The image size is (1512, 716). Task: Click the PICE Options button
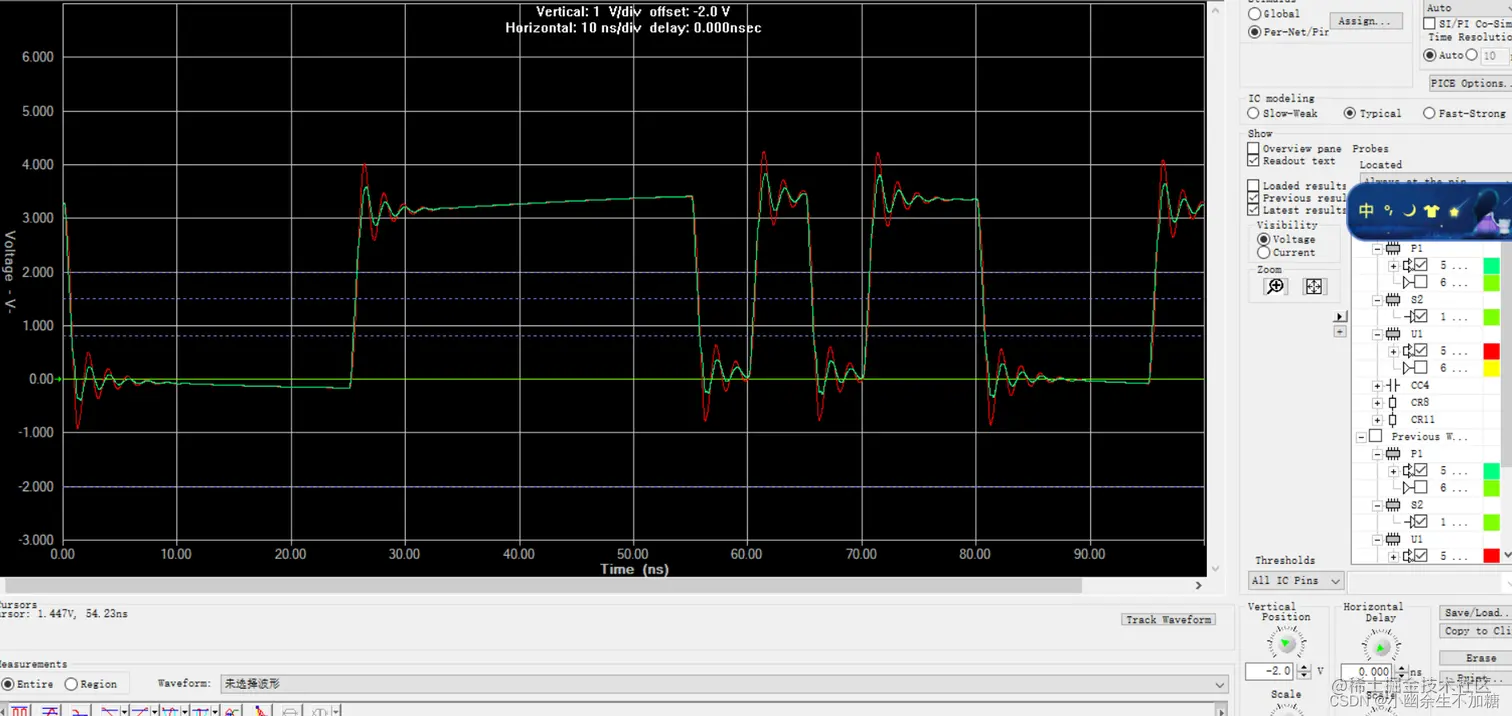pos(1470,83)
